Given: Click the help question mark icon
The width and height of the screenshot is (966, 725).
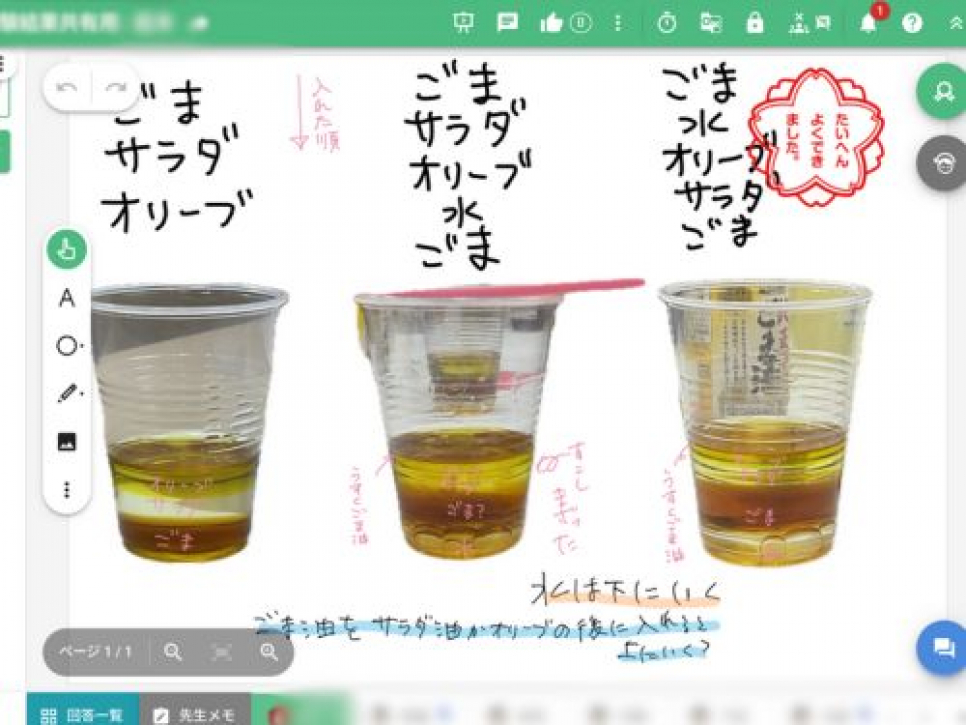Looking at the screenshot, I should click(x=912, y=23).
